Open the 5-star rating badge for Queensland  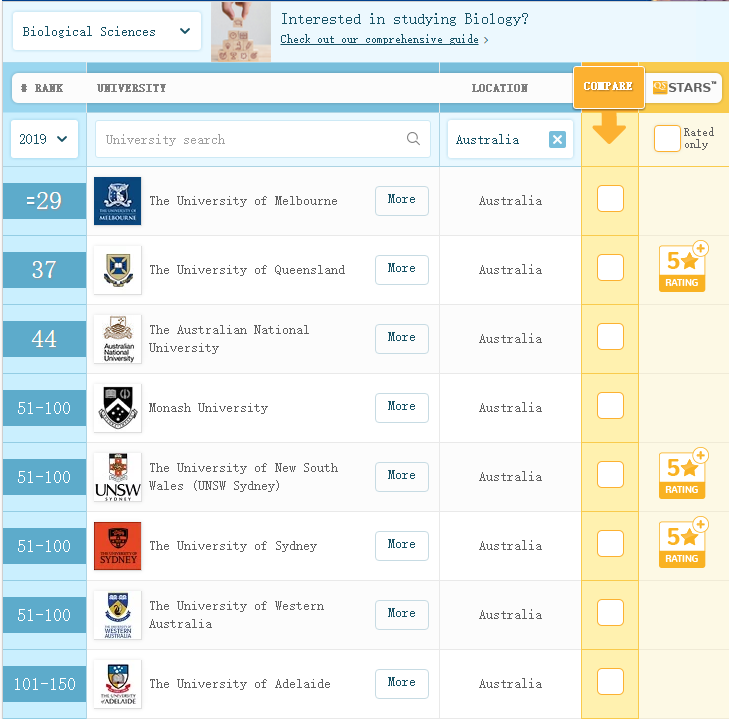pos(683,267)
